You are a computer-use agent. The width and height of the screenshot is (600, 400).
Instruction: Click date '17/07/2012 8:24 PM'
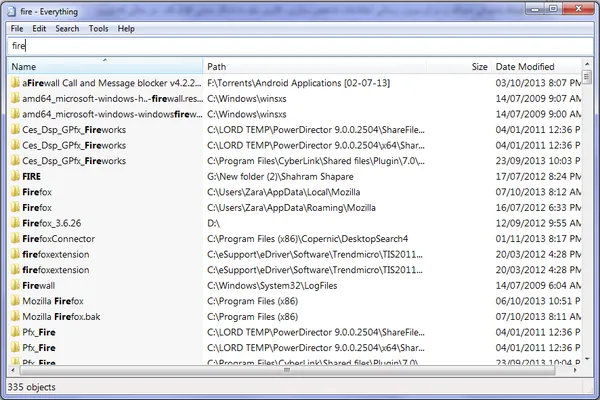coord(538,176)
